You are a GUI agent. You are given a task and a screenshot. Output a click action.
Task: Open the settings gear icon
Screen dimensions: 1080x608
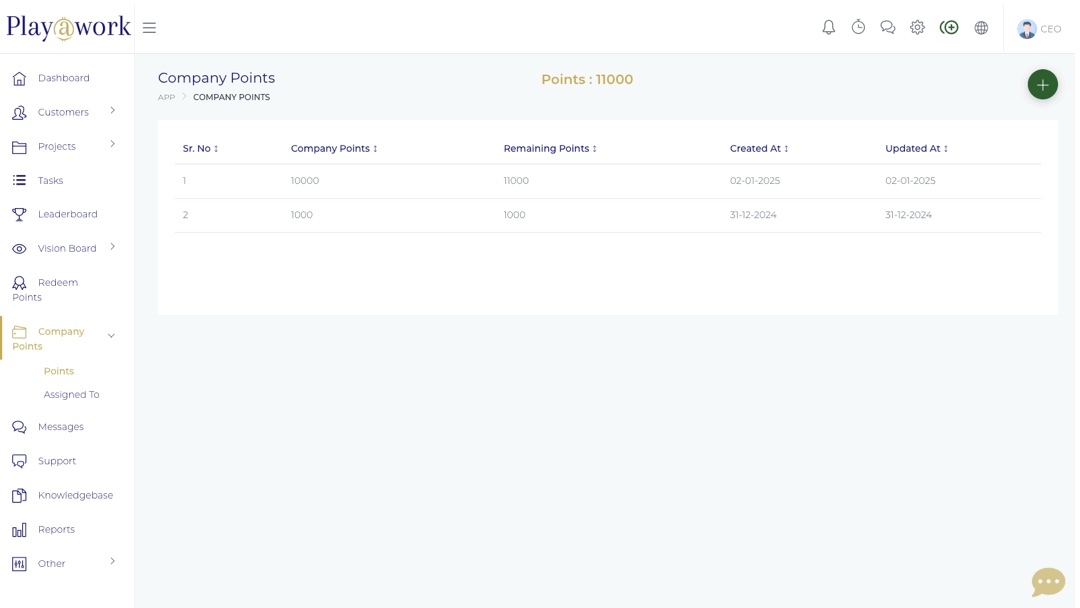pyautogui.click(x=917, y=28)
